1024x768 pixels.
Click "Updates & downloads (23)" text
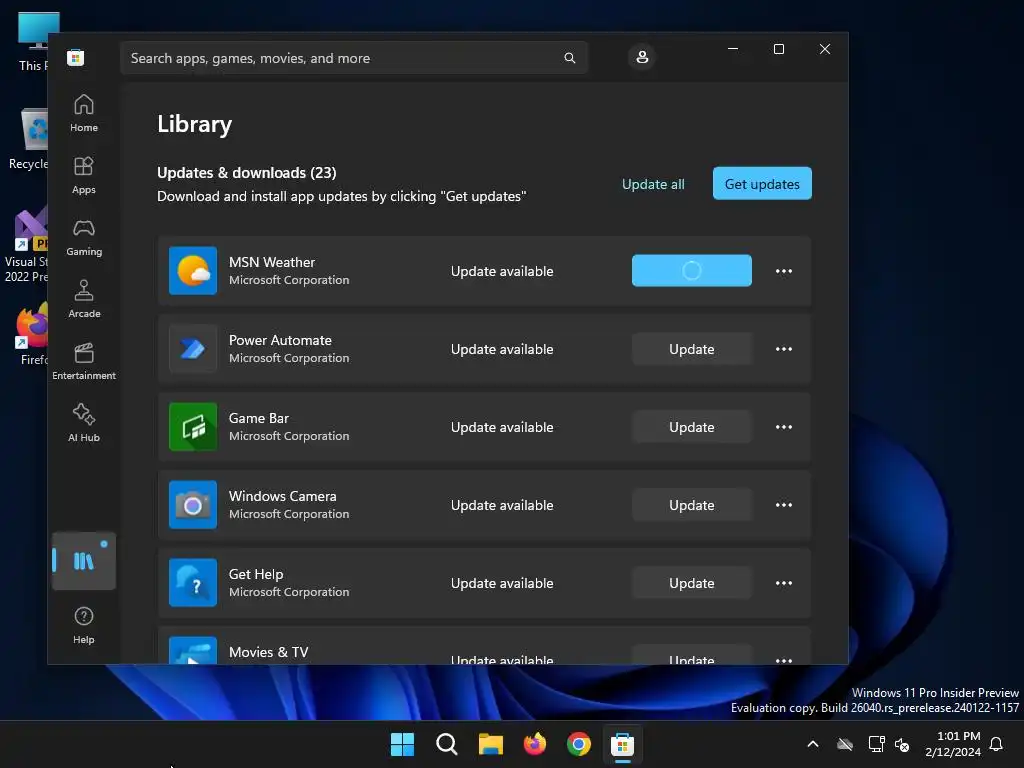[247, 172]
